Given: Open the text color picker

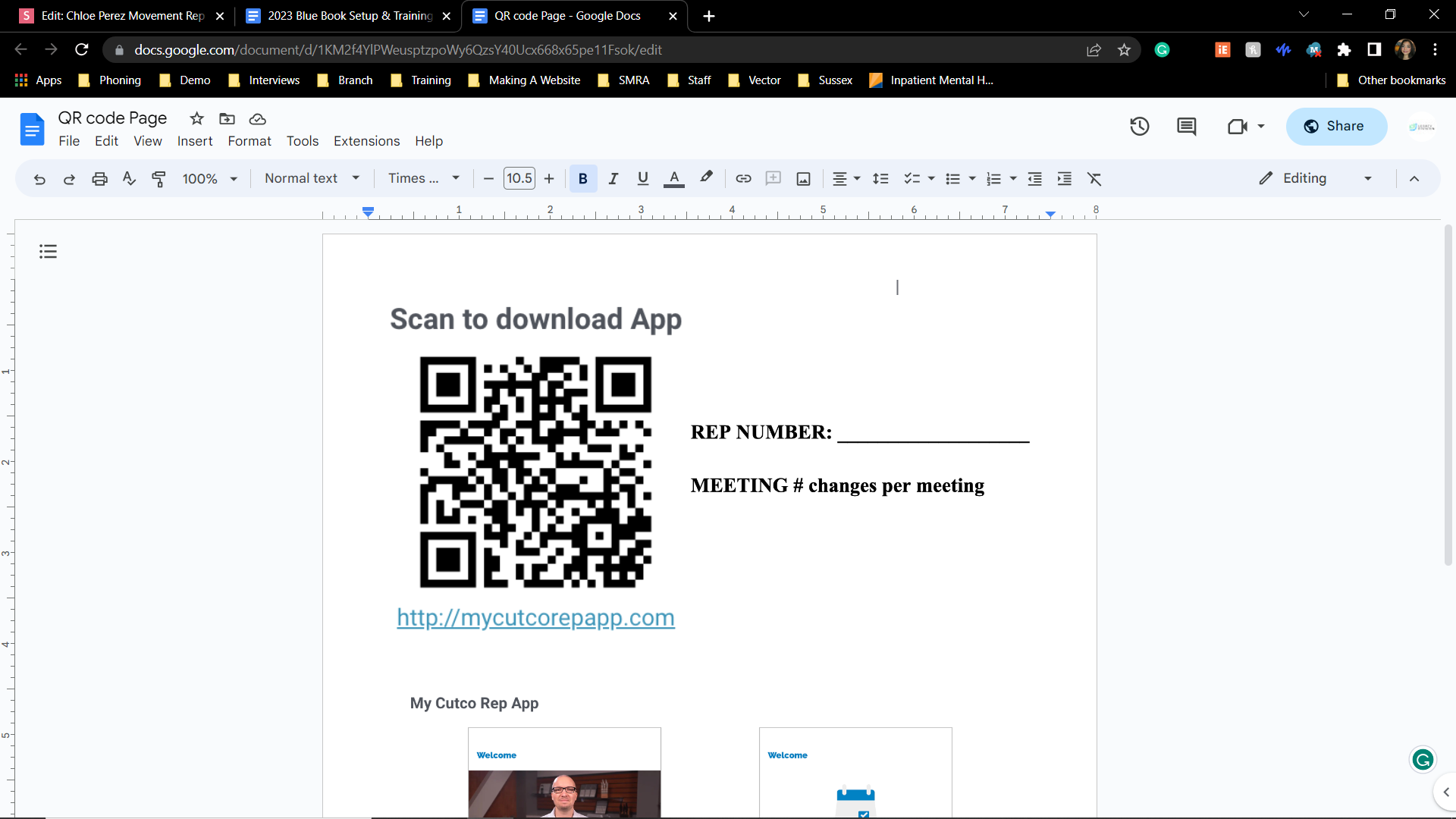Looking at the screenshot, I should tap(673, 179).
